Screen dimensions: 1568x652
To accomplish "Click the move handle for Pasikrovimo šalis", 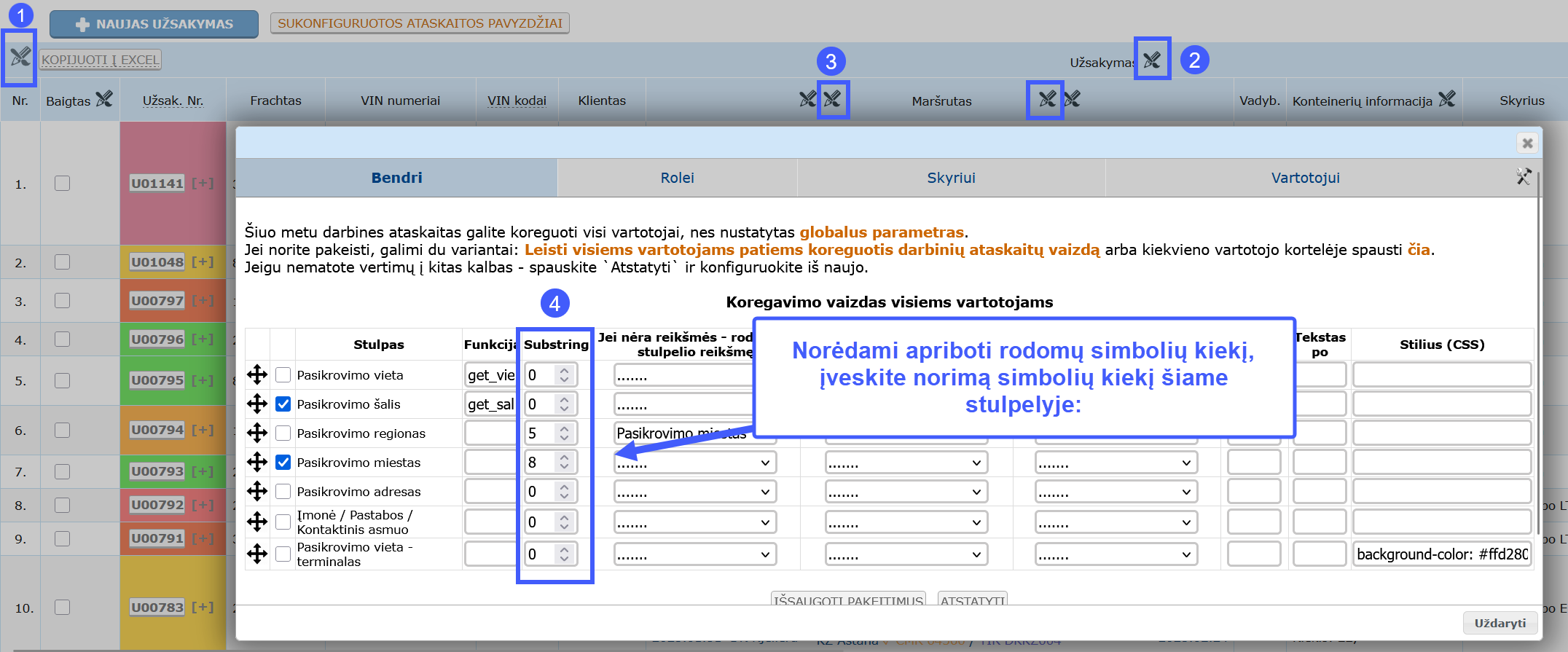I will click(257, 404).
